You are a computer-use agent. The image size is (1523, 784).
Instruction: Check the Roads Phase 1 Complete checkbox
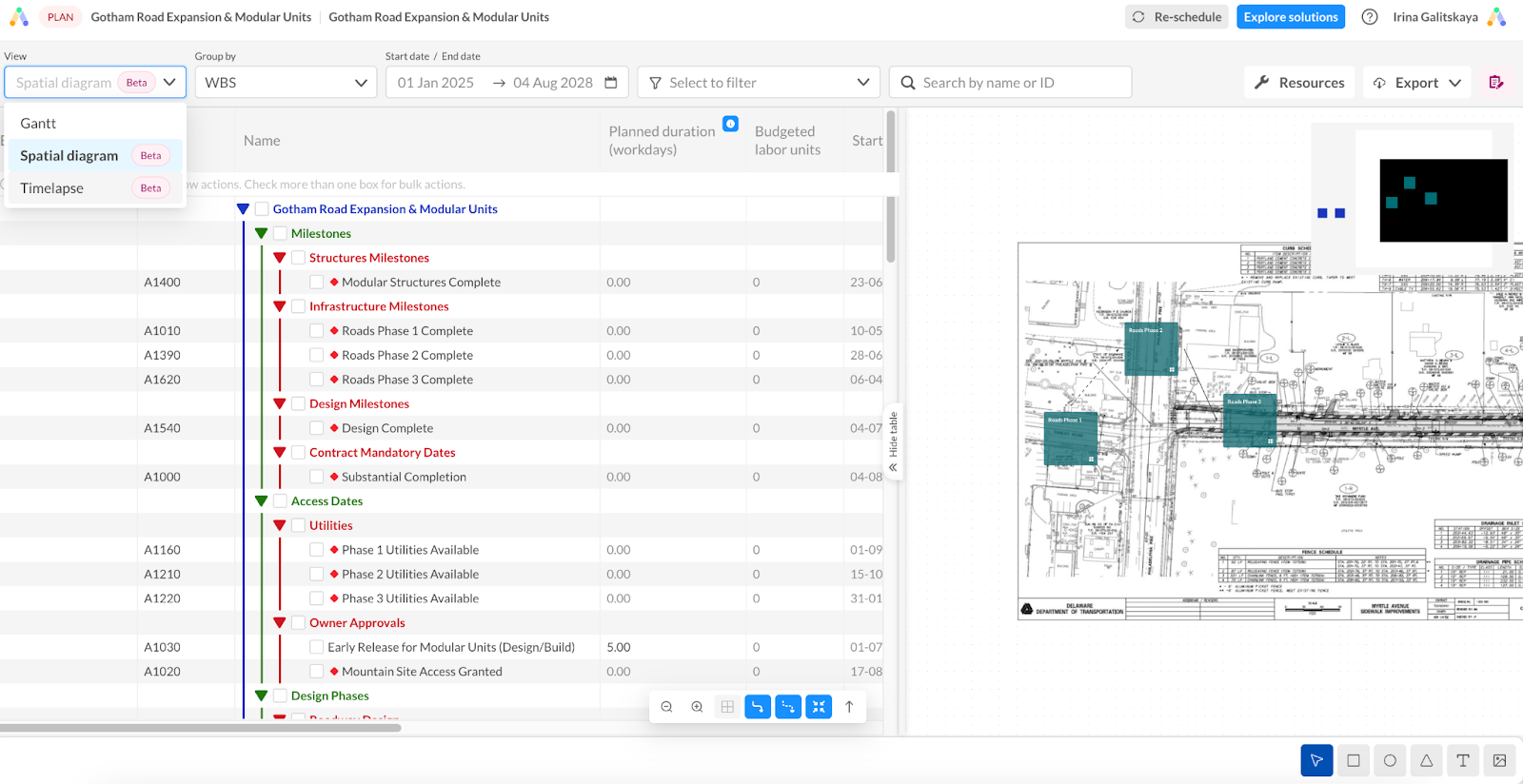click(x=316, y=330)
